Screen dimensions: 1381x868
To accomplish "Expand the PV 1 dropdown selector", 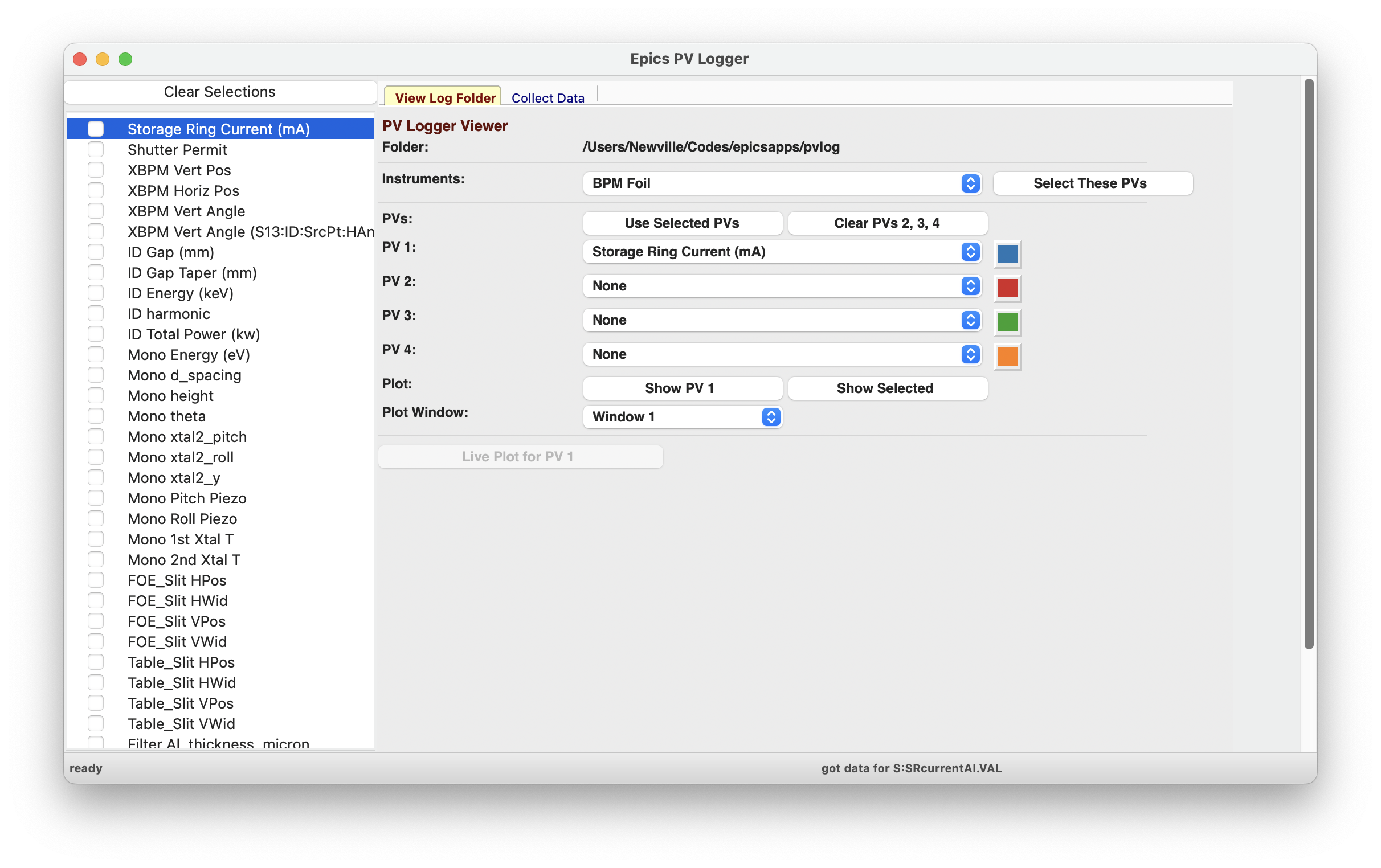I will [969, 252].
